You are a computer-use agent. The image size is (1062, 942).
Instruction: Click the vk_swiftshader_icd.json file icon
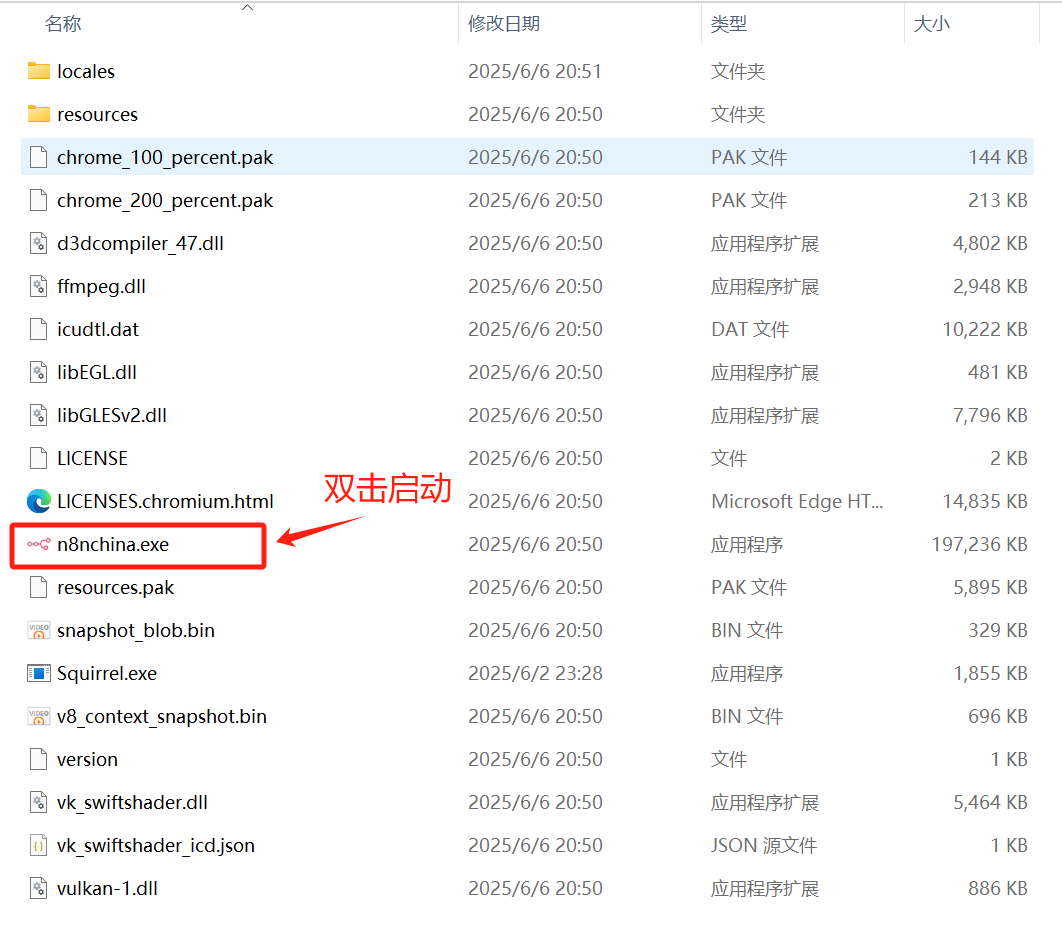coord(39,845)
